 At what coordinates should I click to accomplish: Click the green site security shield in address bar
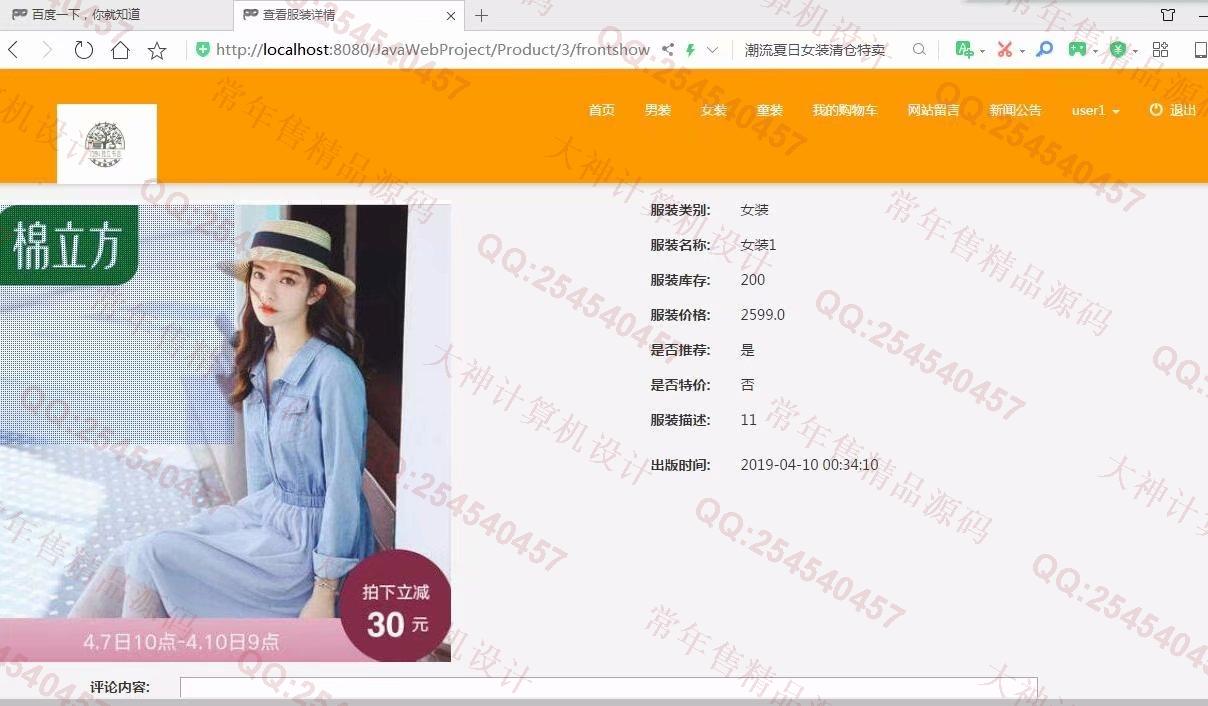tap(203, 50)
